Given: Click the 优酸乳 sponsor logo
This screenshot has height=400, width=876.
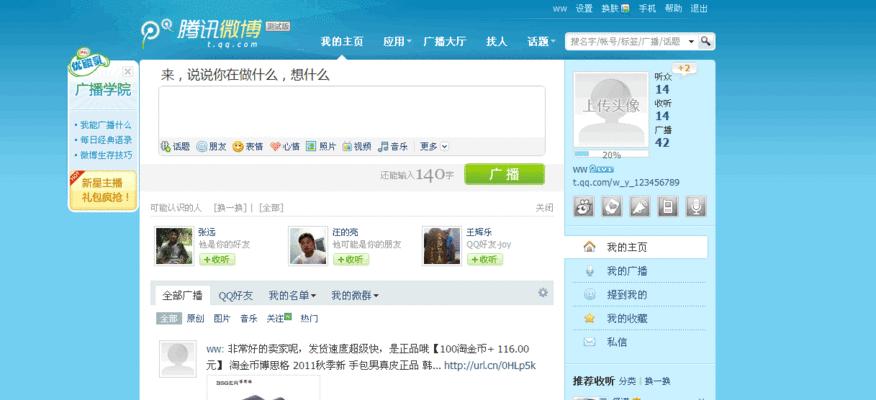Looking at the screenshot, I should tap(89, 63).
